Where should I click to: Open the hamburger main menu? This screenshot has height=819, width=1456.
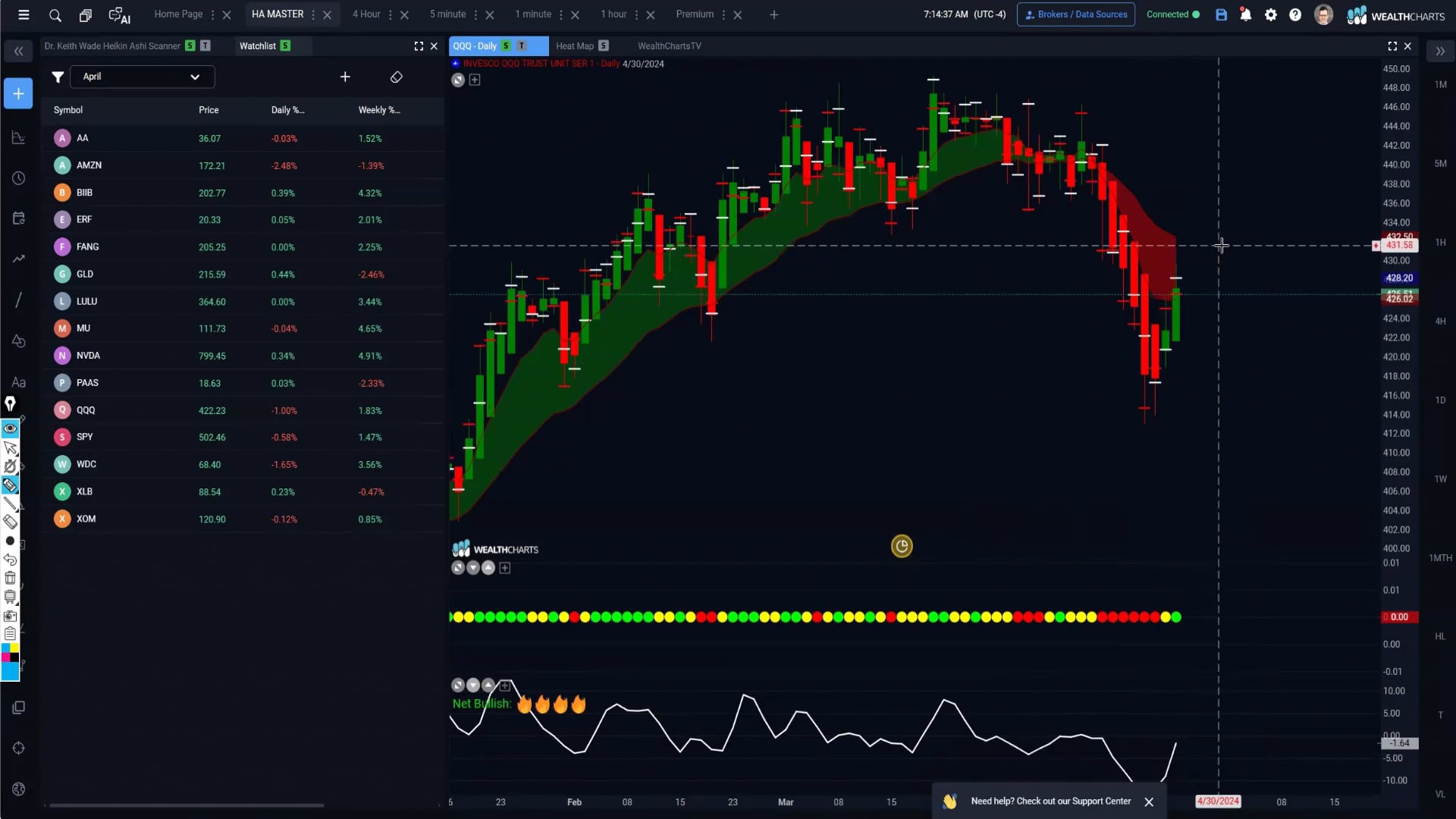[24, 14]
